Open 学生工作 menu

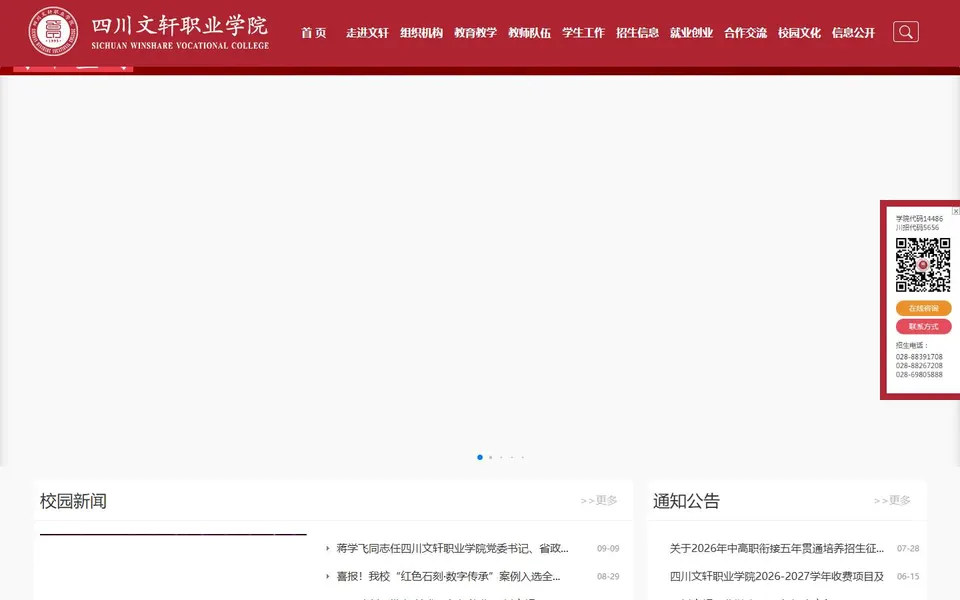pyautogui.click(x=583, y=32)
